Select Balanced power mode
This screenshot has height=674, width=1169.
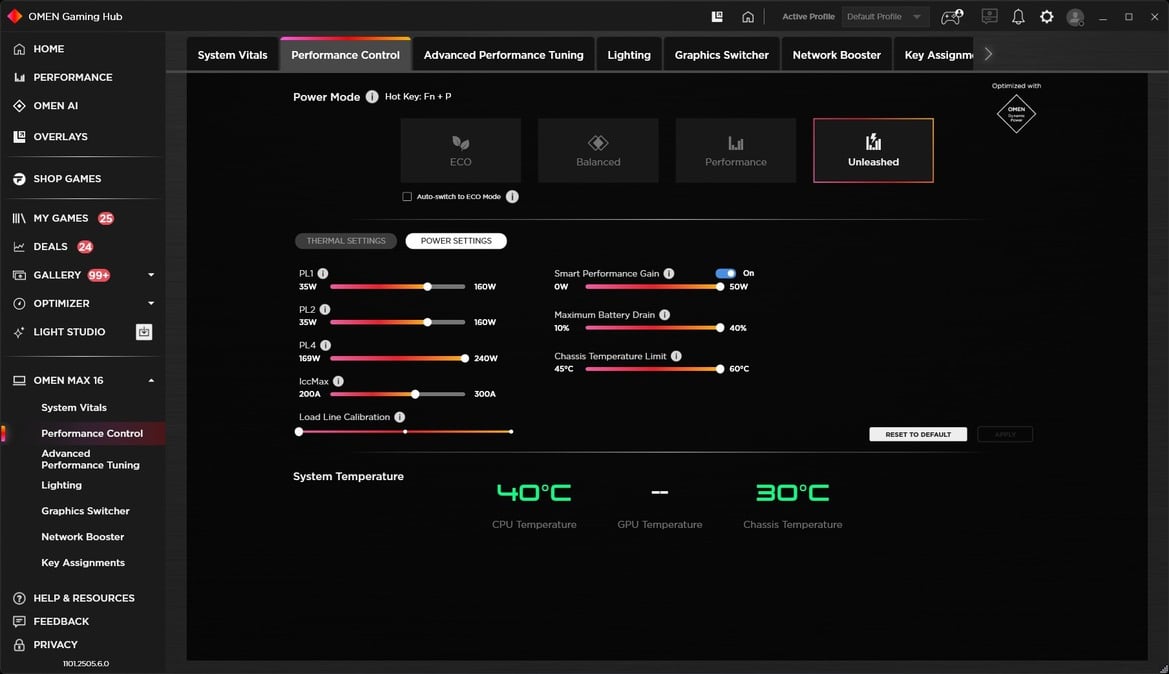click(598, 151)
